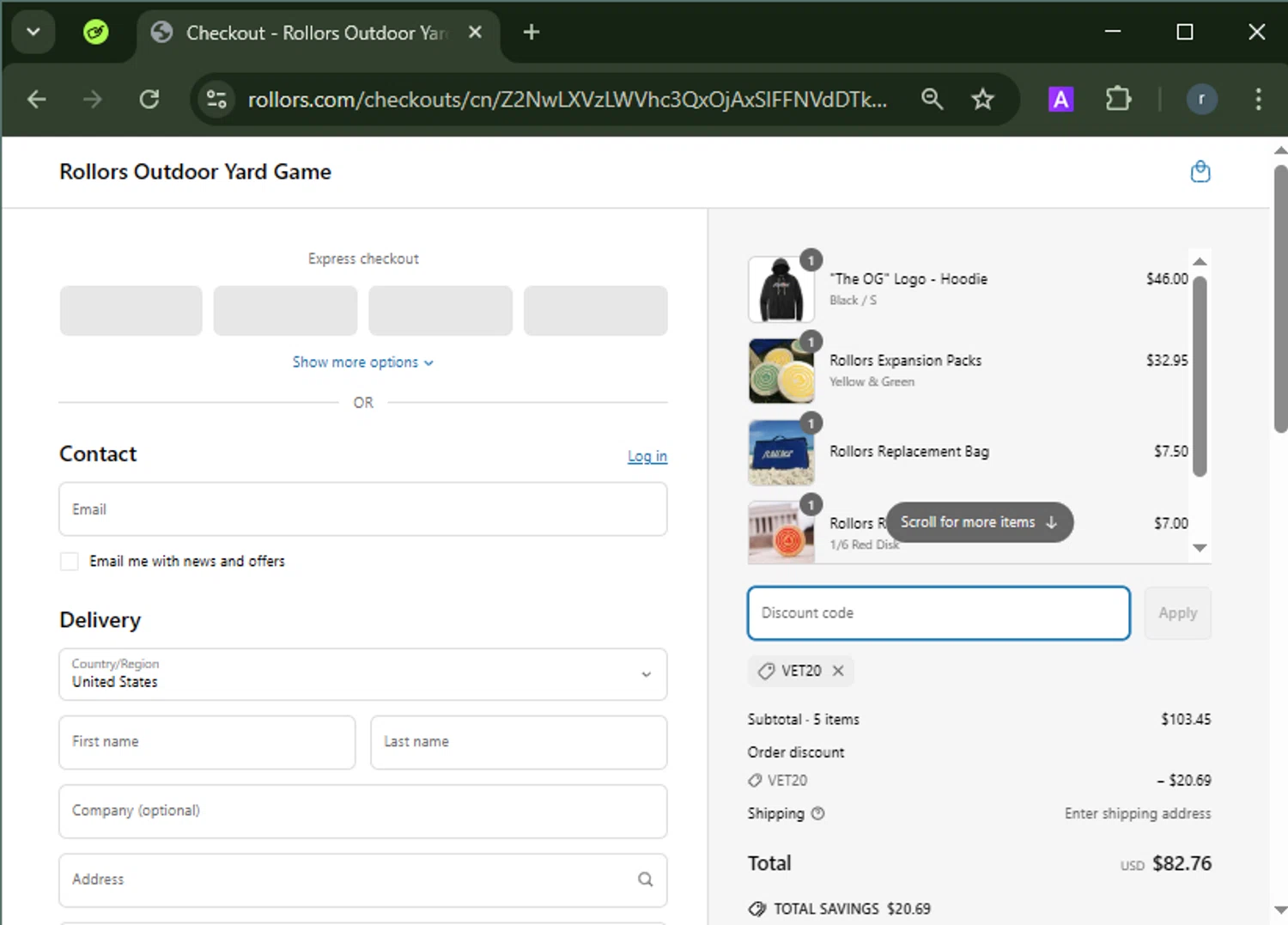The height and width of the screenshot is (925, 1288).
Task: Focus the Discount code field
Action: click(x=939, y=613)
